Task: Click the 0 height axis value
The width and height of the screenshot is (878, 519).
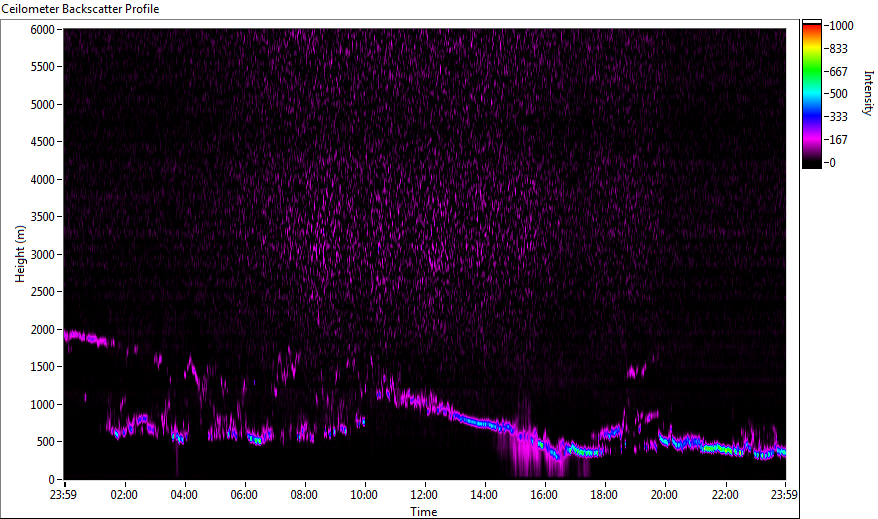Action: [52, 480]
